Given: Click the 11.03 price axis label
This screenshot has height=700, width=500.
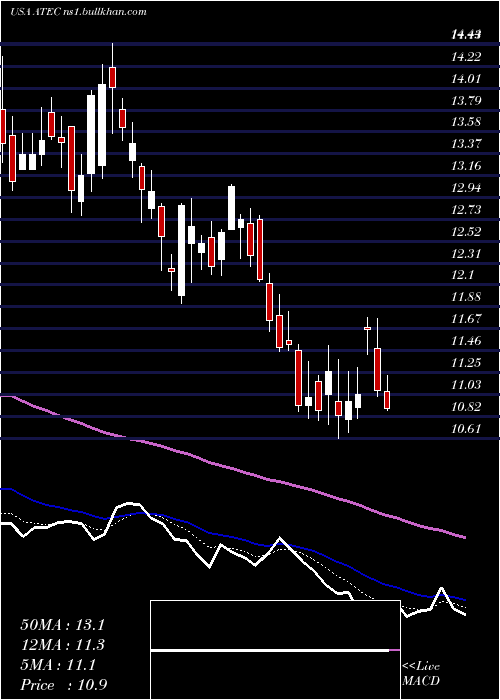Looking at the screenshot, I should point(466,385).
